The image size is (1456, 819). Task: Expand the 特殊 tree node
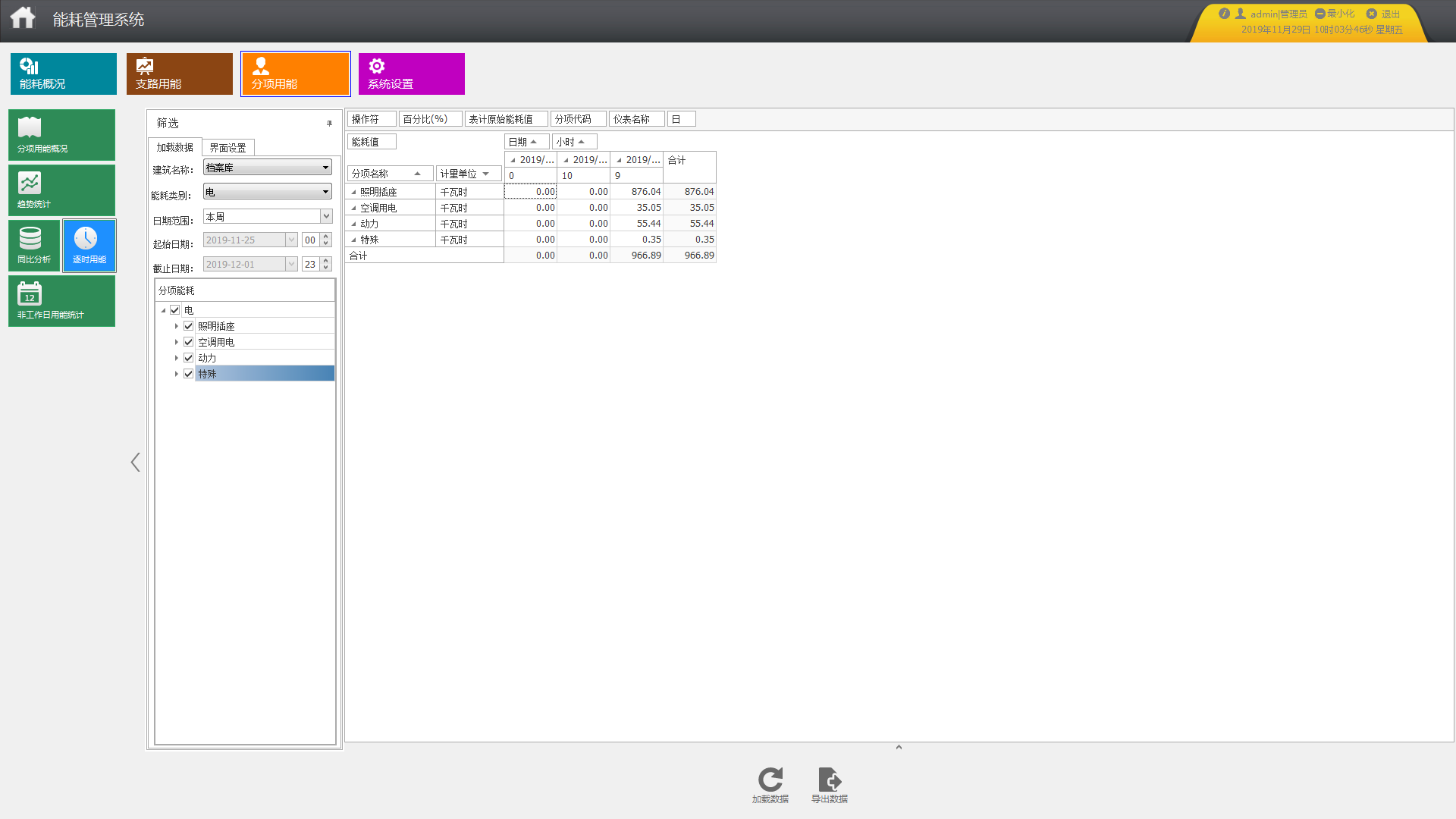(x=177, y=374)
